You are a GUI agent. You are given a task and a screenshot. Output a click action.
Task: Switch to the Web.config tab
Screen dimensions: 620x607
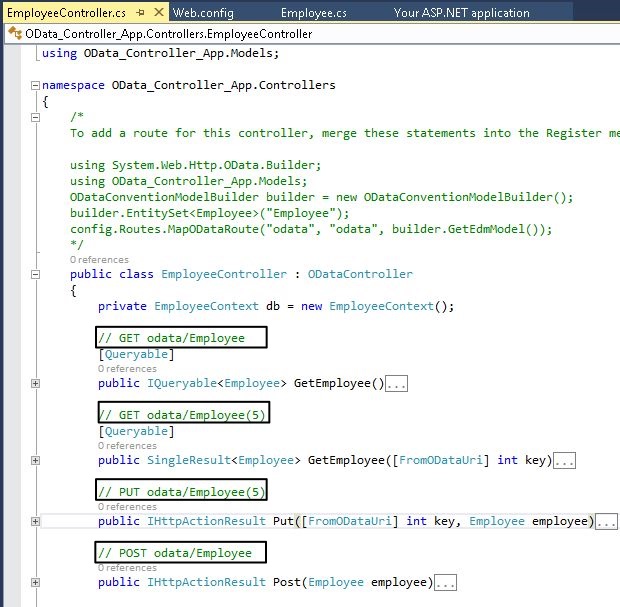[203, 13]
